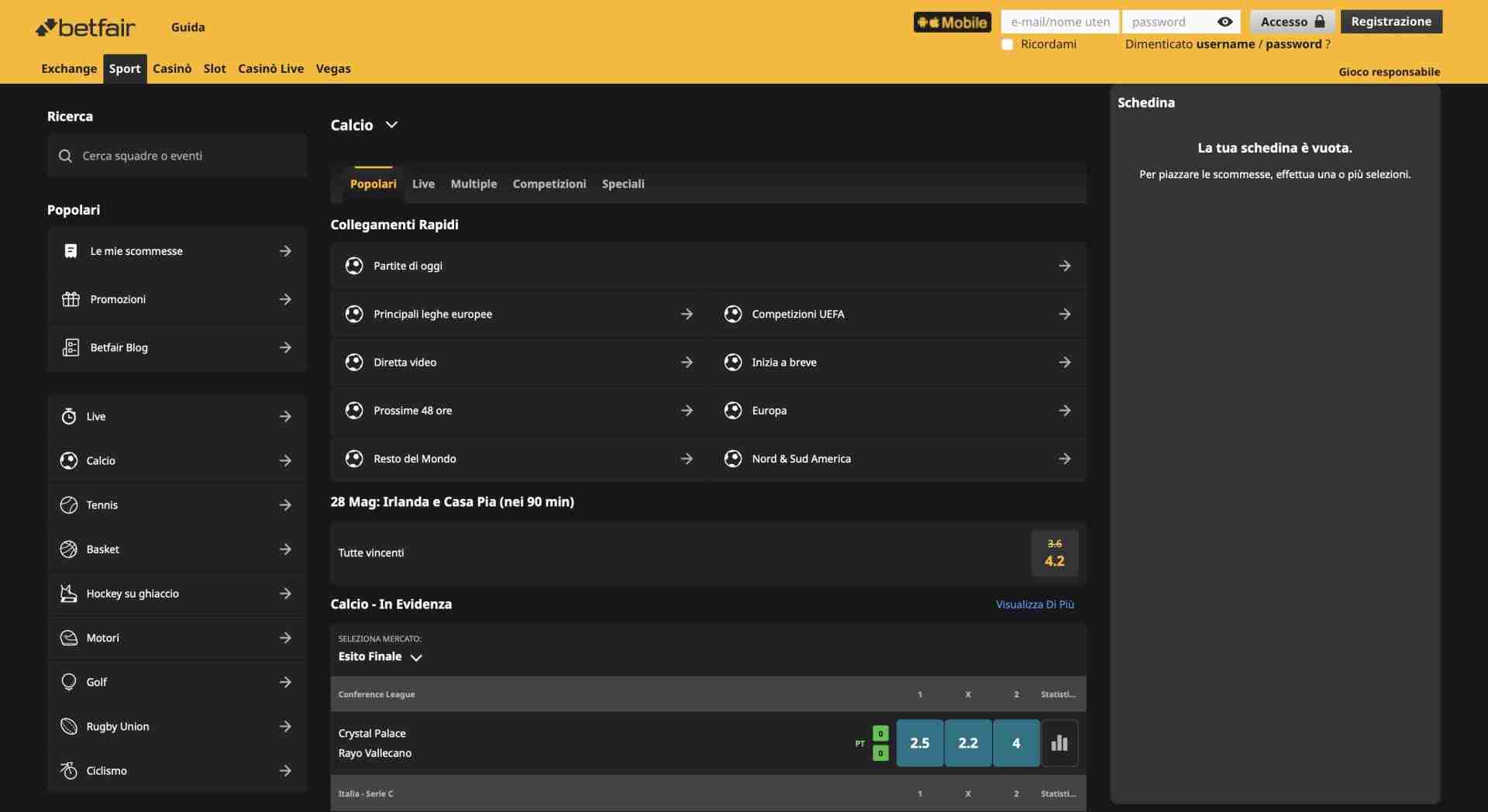Open Principali leghe europee quick link
Viewport: 1488px width, 812px height.
click(518, 314)
